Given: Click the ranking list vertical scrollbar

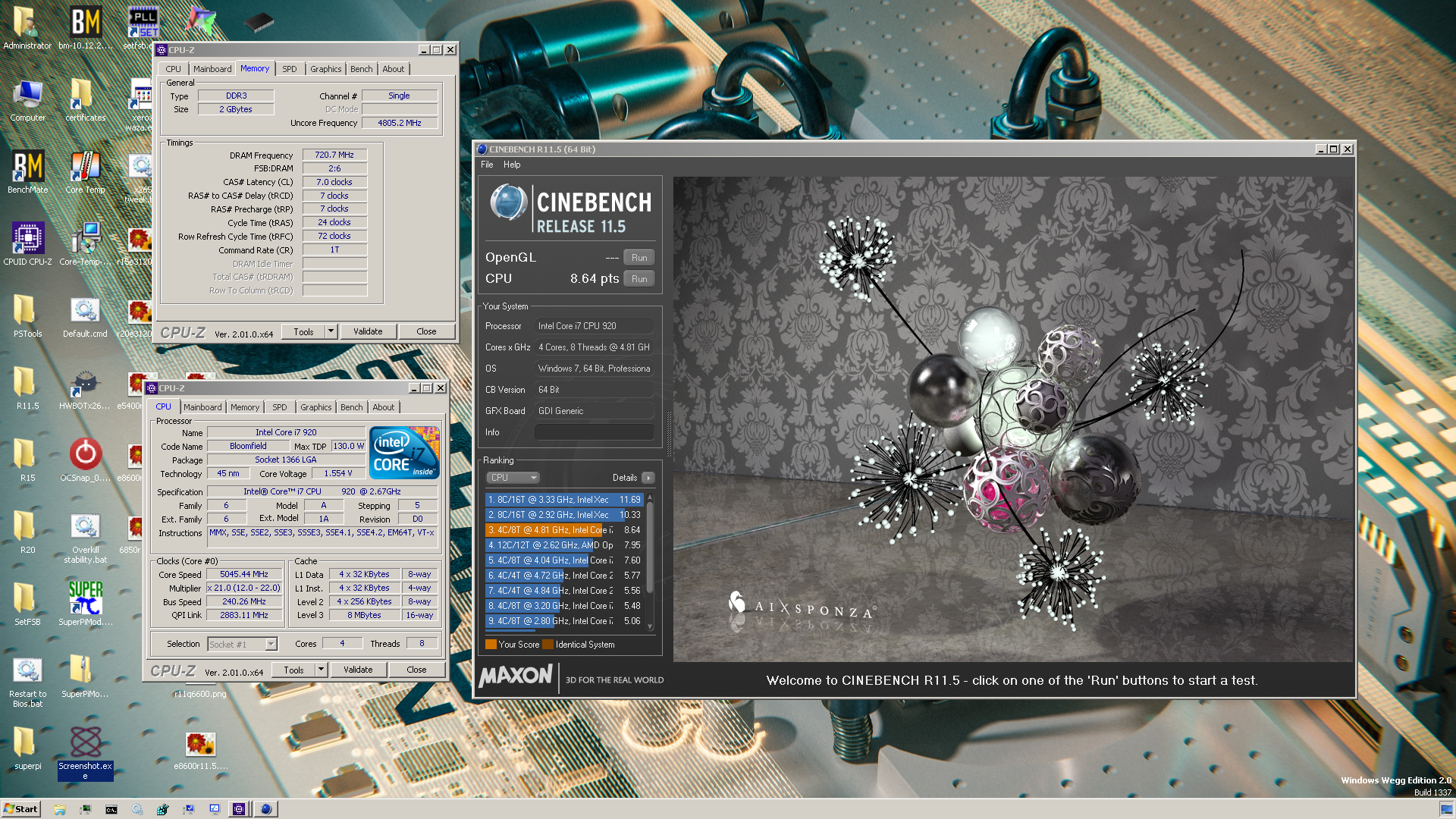Looking at the screenshot, I should 650,561.
